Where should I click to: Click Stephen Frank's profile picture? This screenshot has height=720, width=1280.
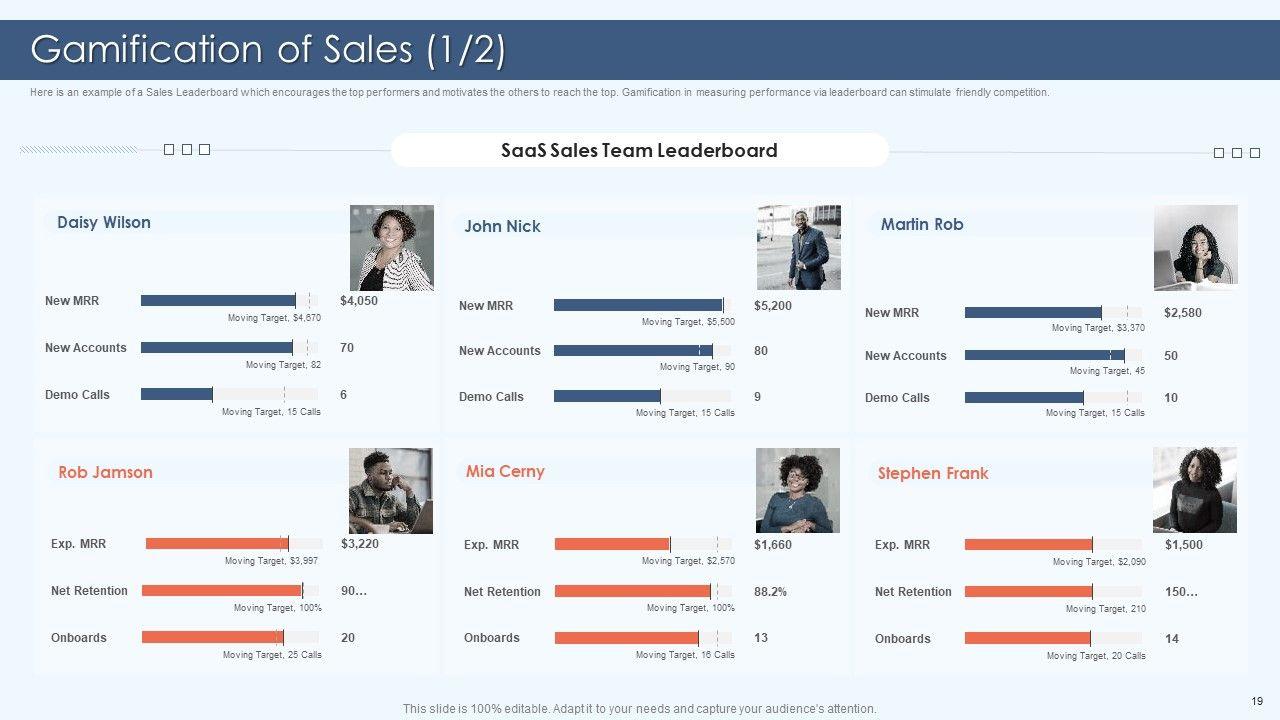1194,490
